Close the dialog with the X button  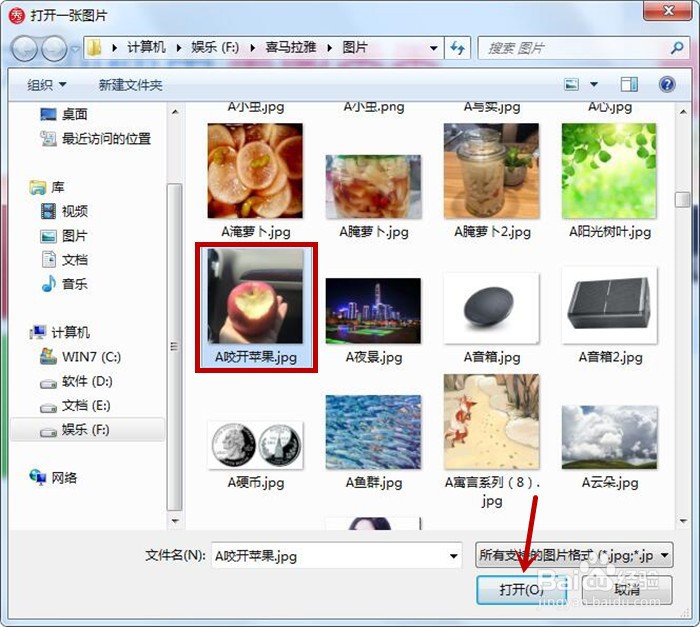(x=668, y=11)
